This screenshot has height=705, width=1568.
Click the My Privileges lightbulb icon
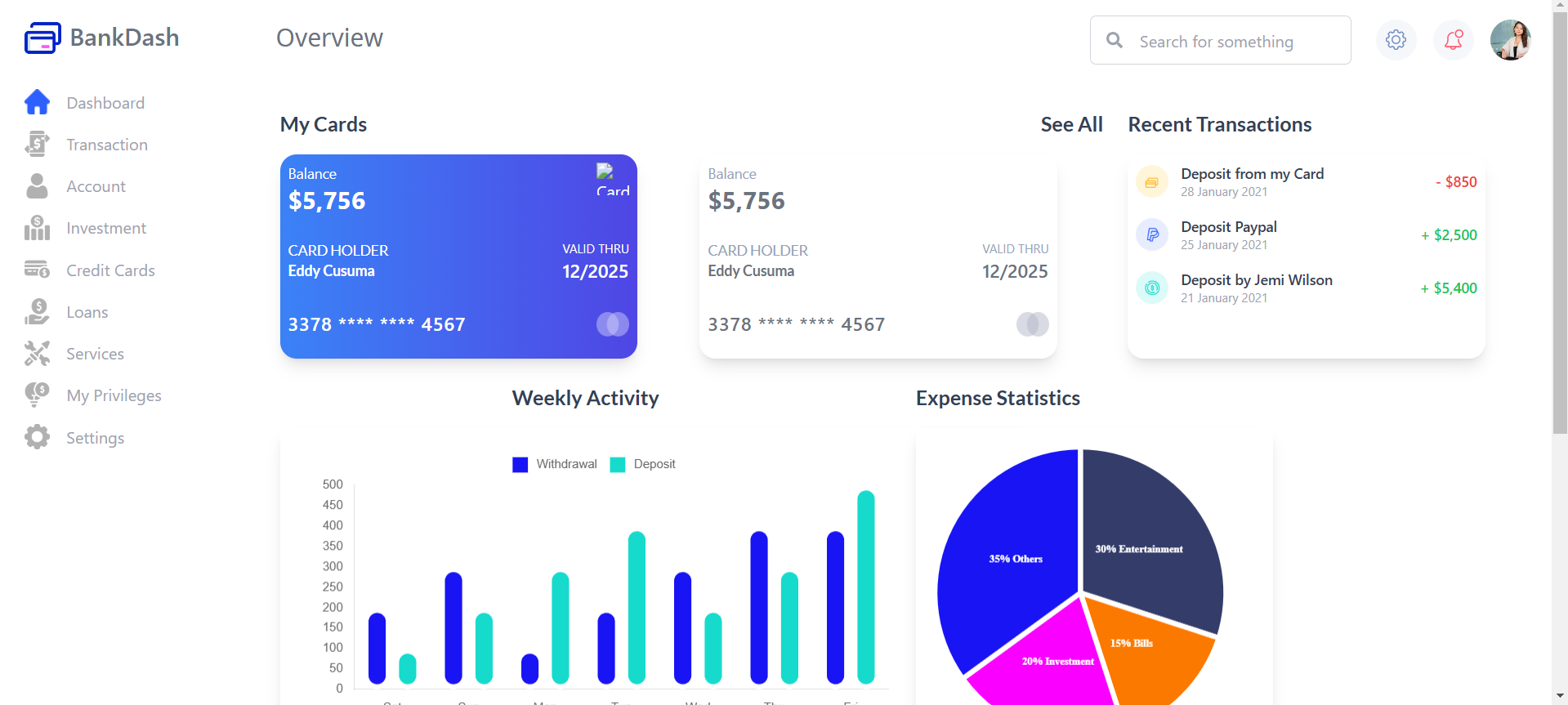tap(37, 395)
